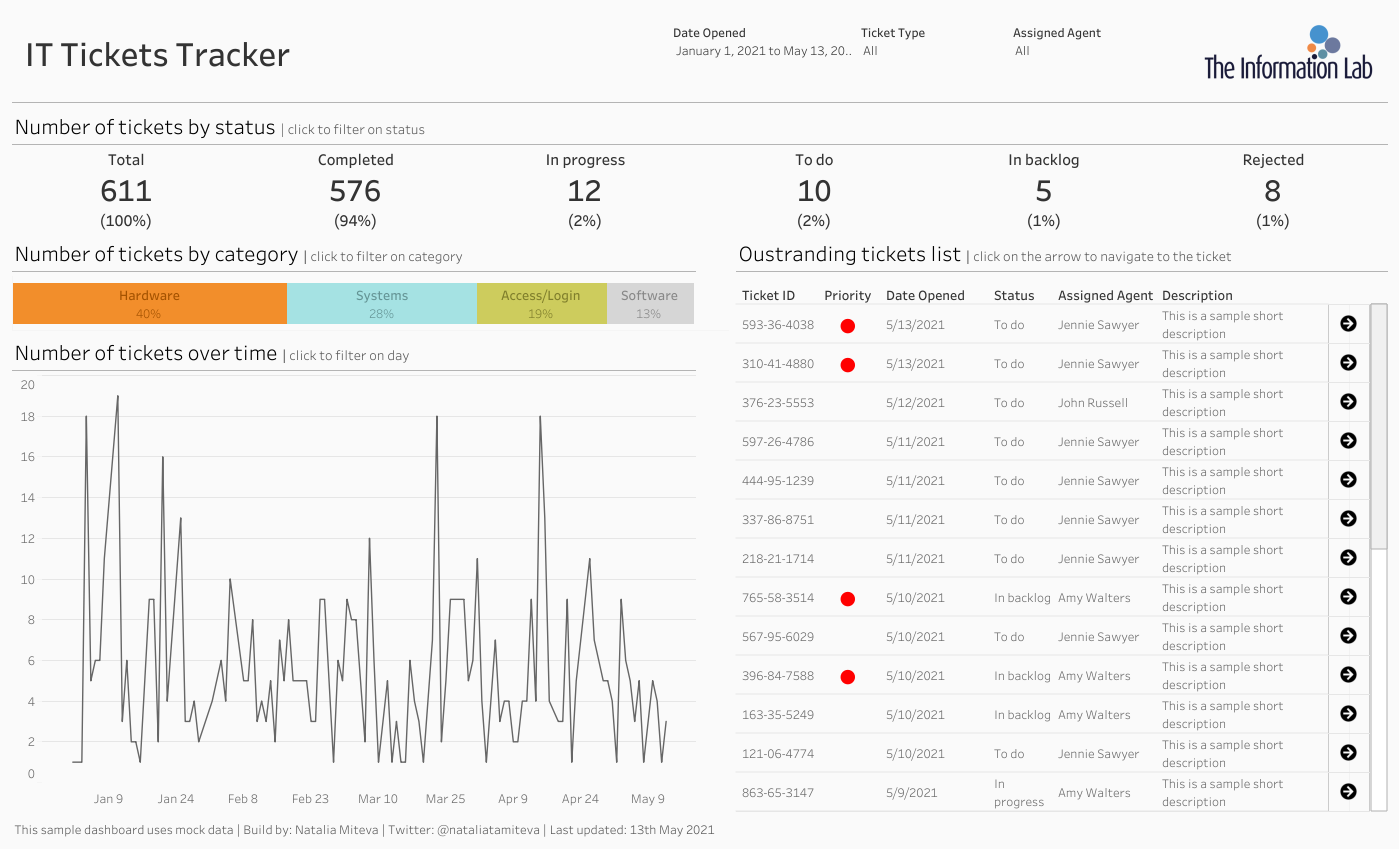Select the orange Hardware category bar

coord(150,304)
